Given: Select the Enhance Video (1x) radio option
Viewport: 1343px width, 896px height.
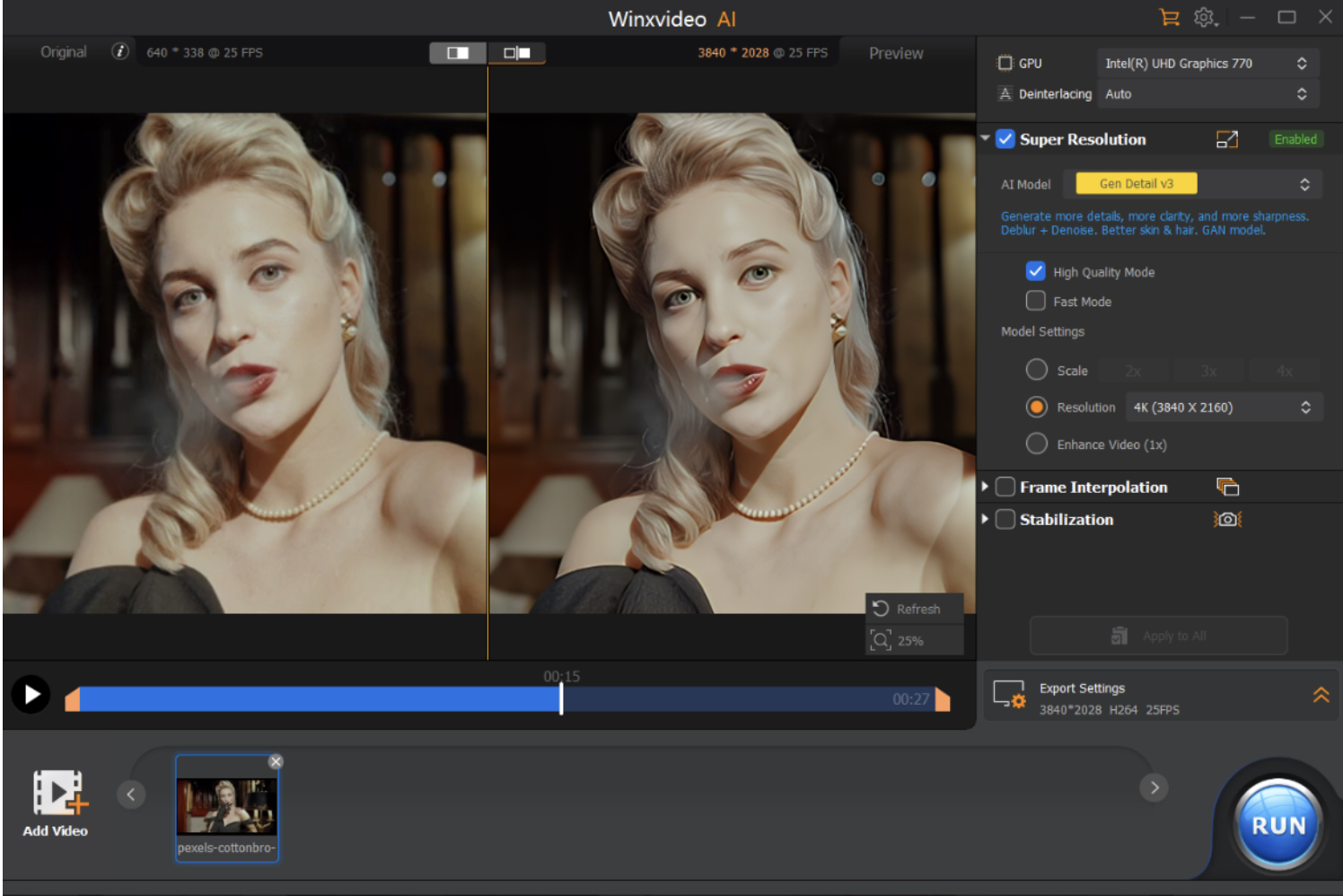Looking at the screenshot, I should tap(1037, 444).
